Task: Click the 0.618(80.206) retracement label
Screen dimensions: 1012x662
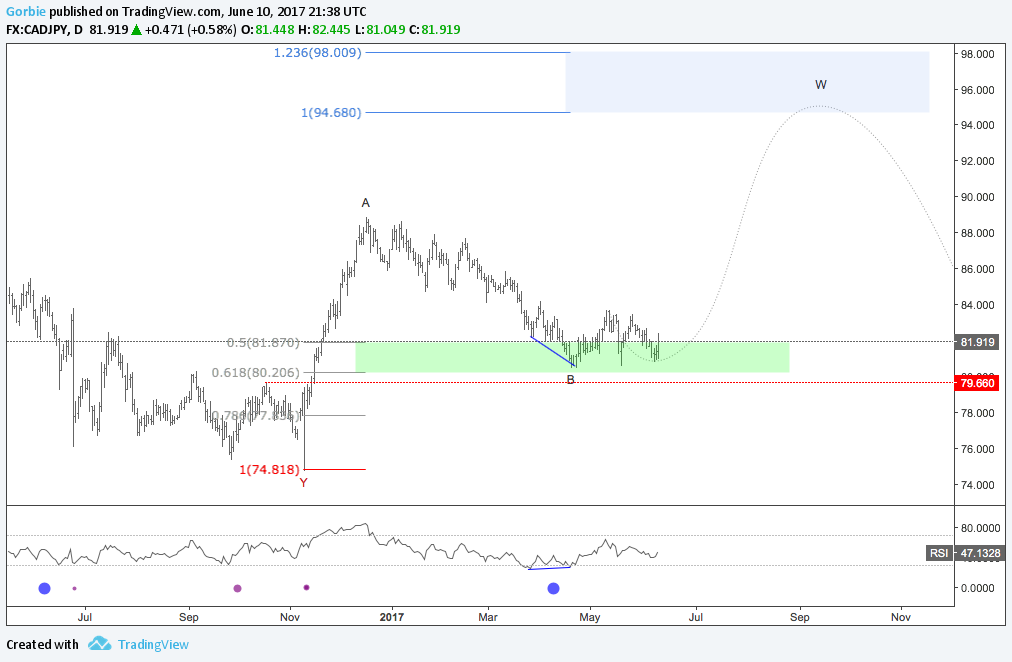Action: coord(256,373)
